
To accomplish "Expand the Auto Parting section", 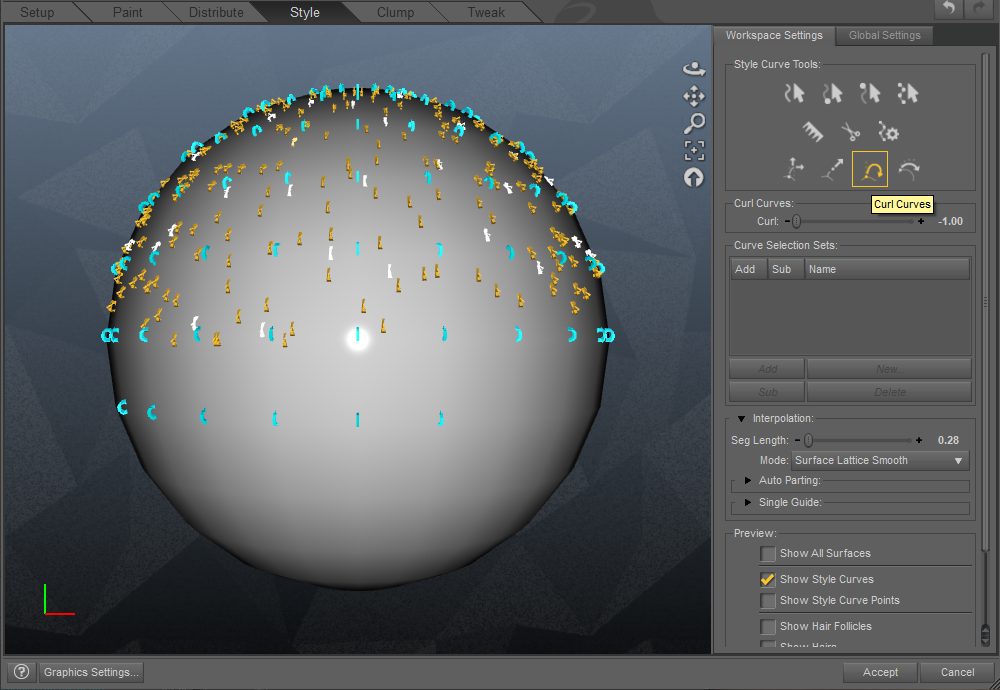I will [748, 480].
